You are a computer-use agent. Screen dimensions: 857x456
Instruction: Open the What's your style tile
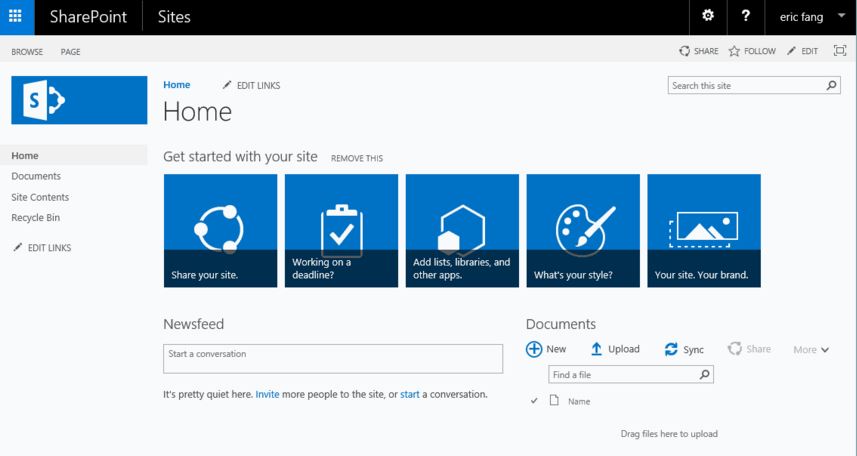click(583, 231)
